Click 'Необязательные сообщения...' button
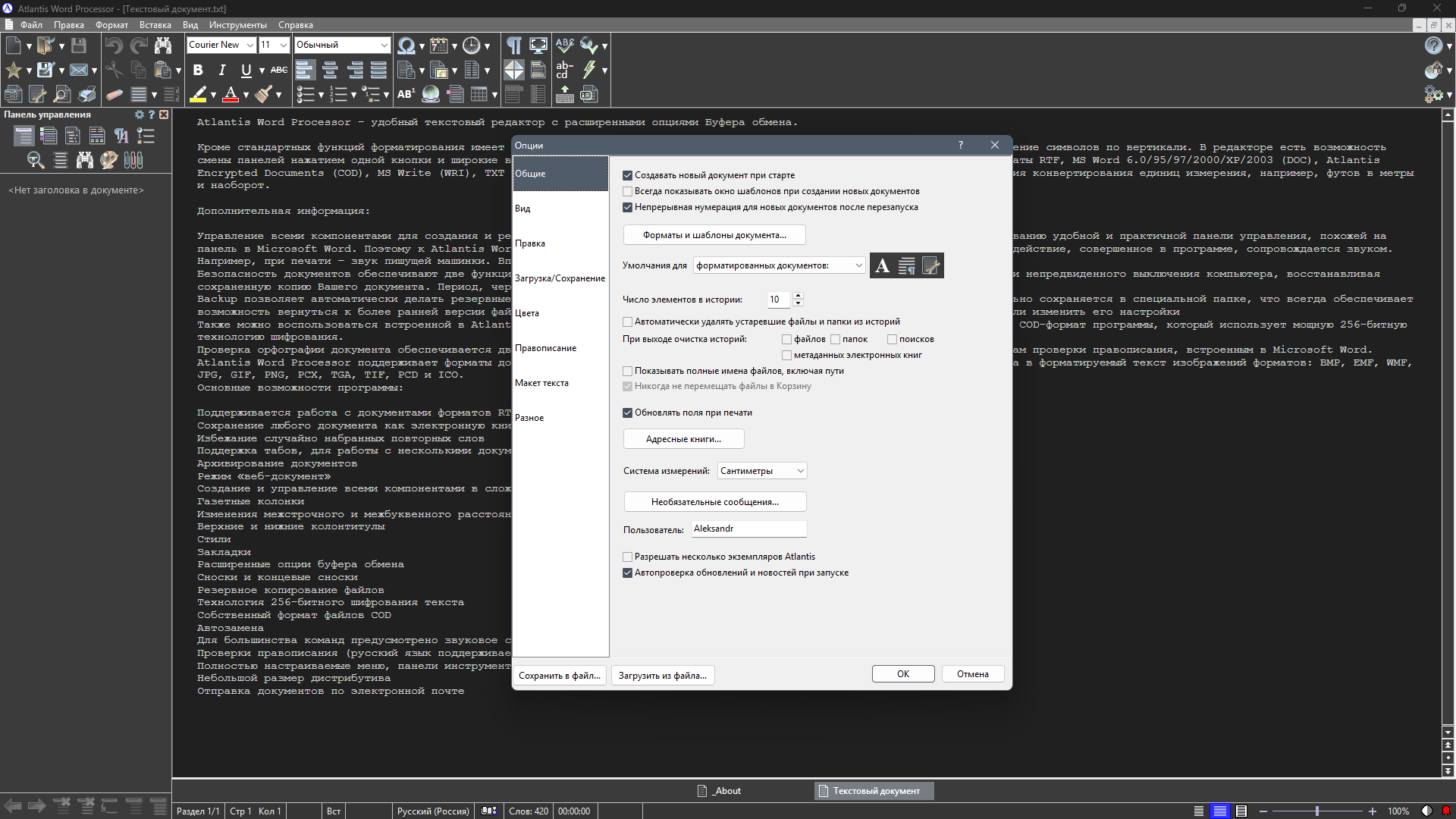 point(714,502)
